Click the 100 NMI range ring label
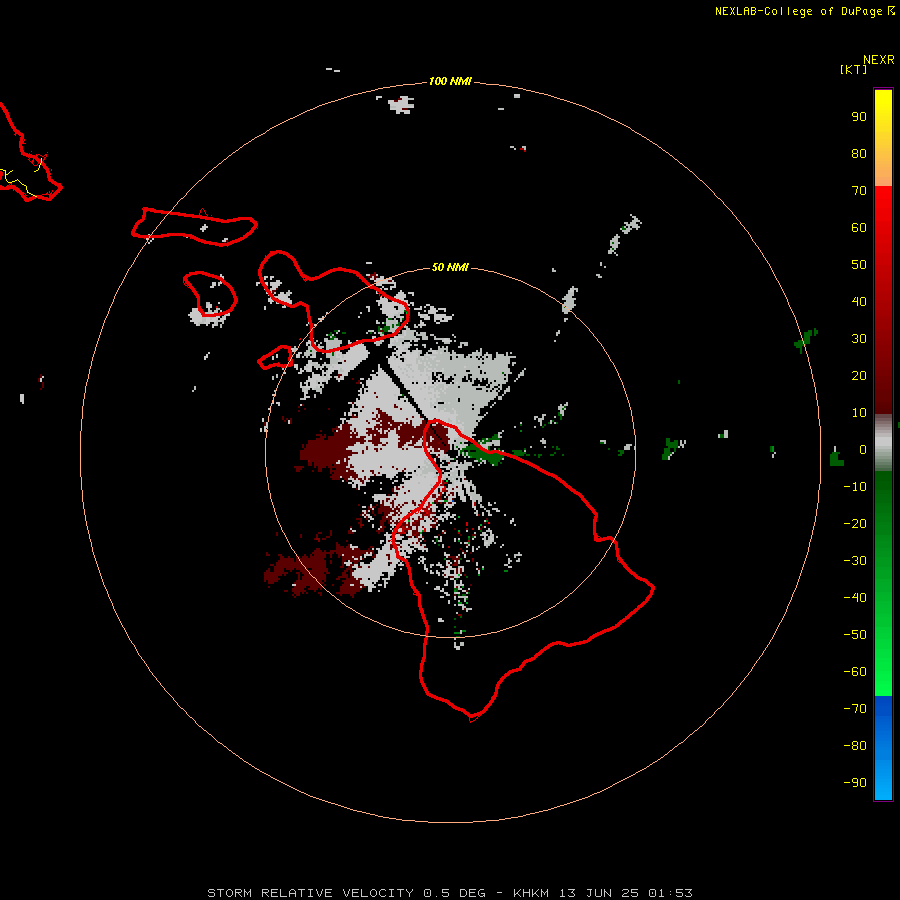 pyautogui.click(x=449, y=81)
